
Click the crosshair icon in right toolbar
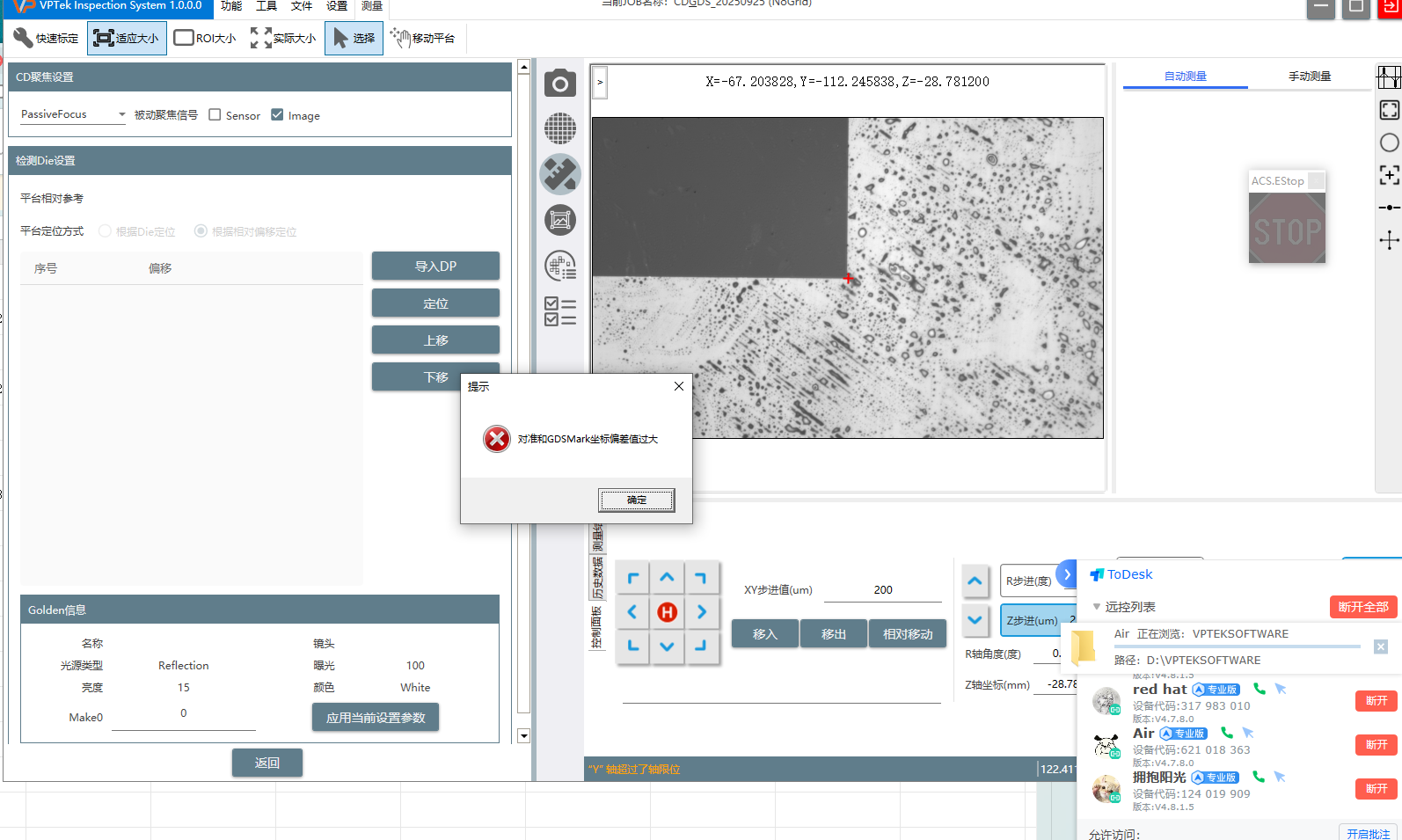point(1389,240)
